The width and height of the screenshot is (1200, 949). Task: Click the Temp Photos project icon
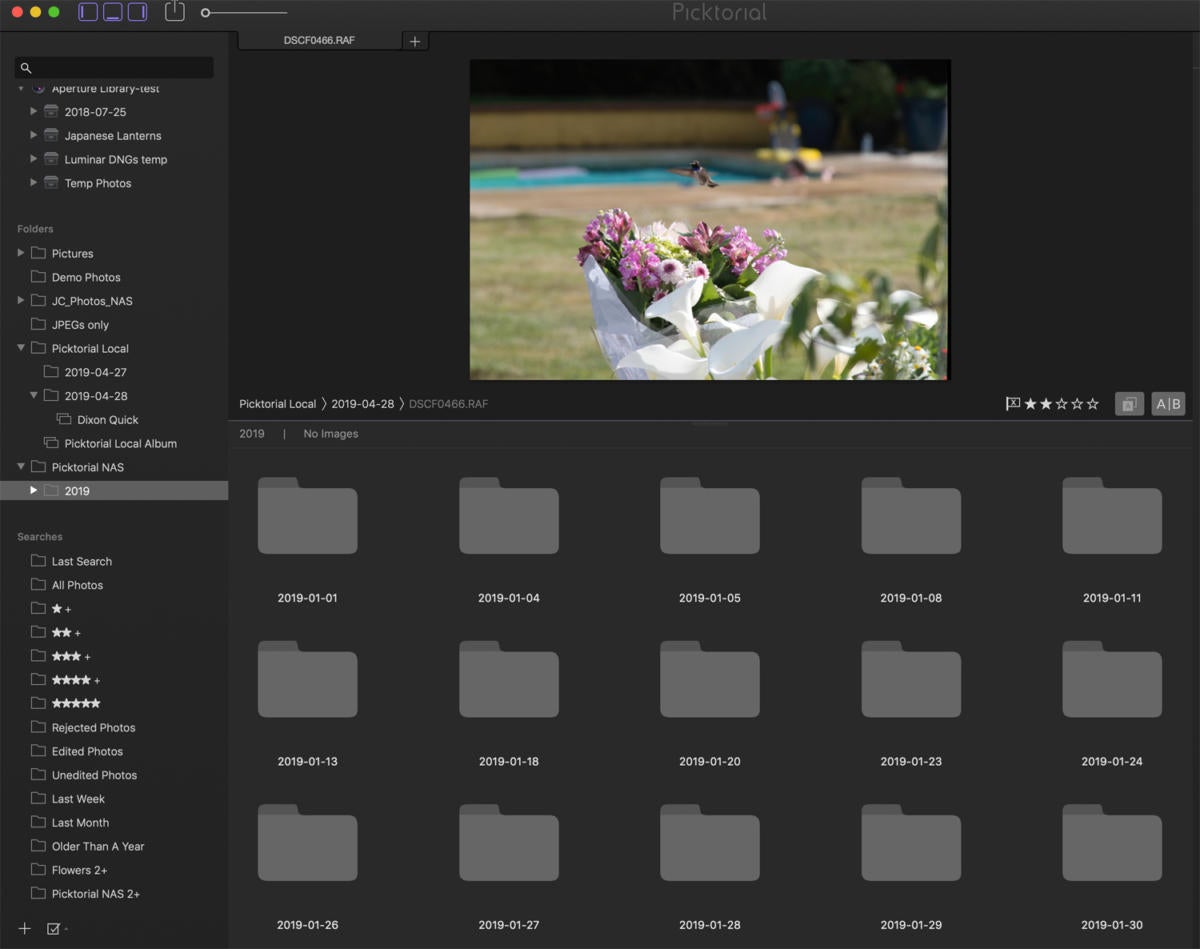tap(51, 183)
